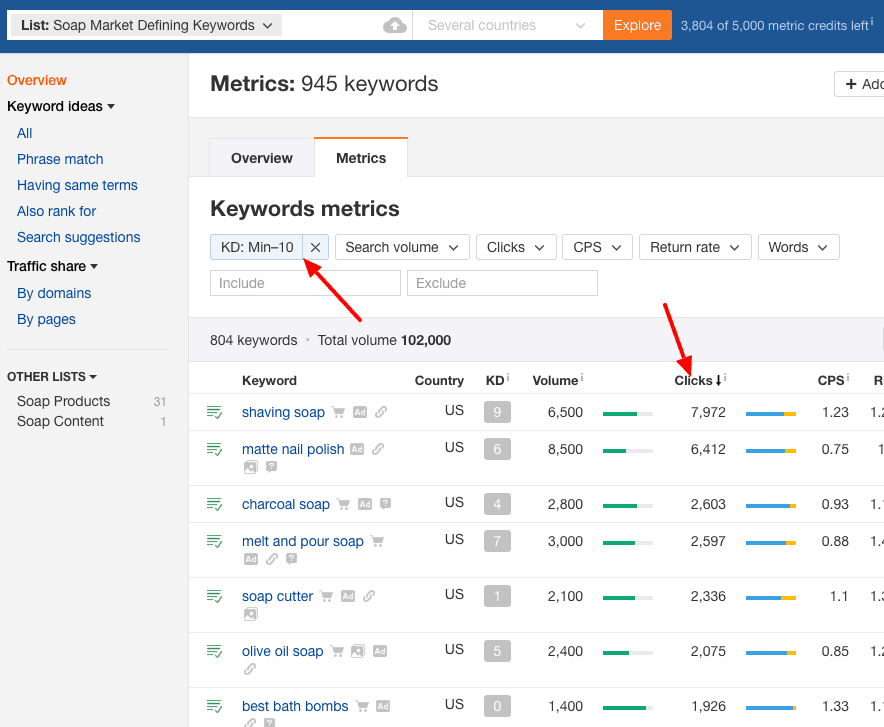Click the image pack icon for olive oil soap
This screenshot has height=727, width=884.
357,651
